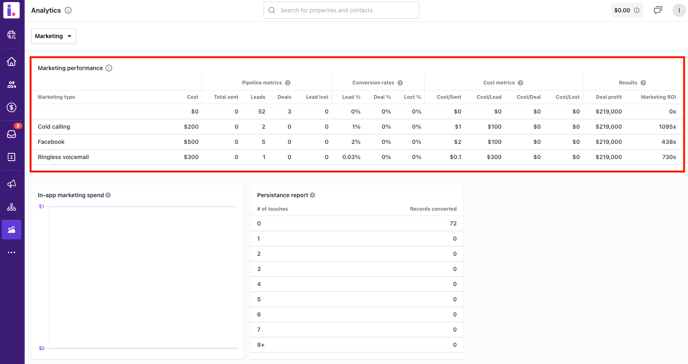This screenshot has width=688, height=364.
Task: Click info icon beside In-app marketing spend
Action: pos(108,195)
